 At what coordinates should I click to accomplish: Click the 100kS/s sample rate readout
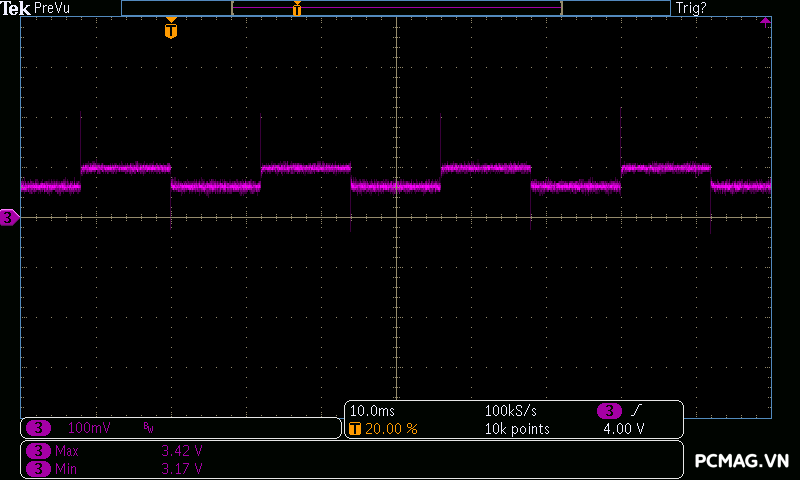(513, 411)
